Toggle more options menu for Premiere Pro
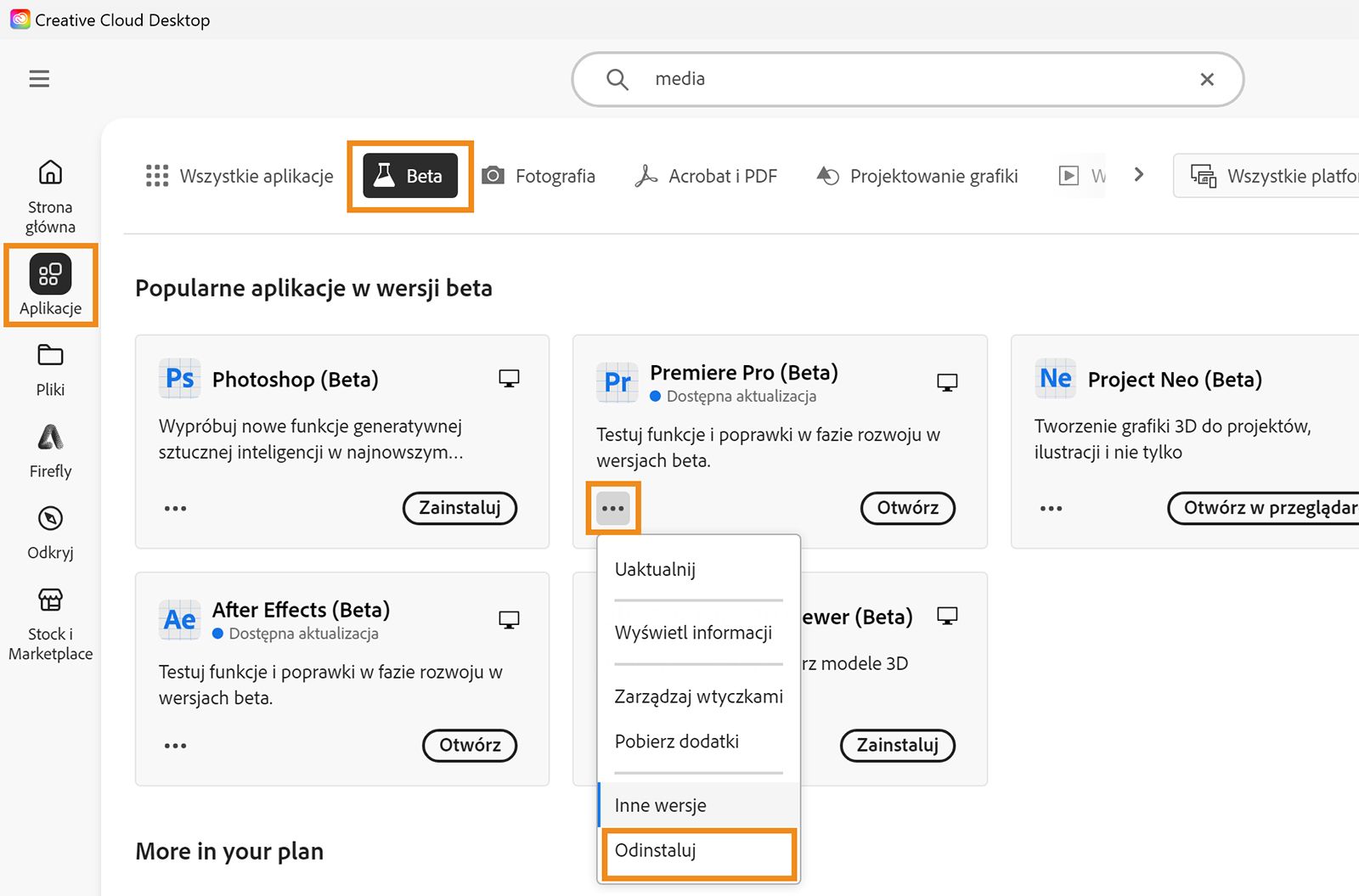Screen dimensions: 1359x896 (613, 509)
